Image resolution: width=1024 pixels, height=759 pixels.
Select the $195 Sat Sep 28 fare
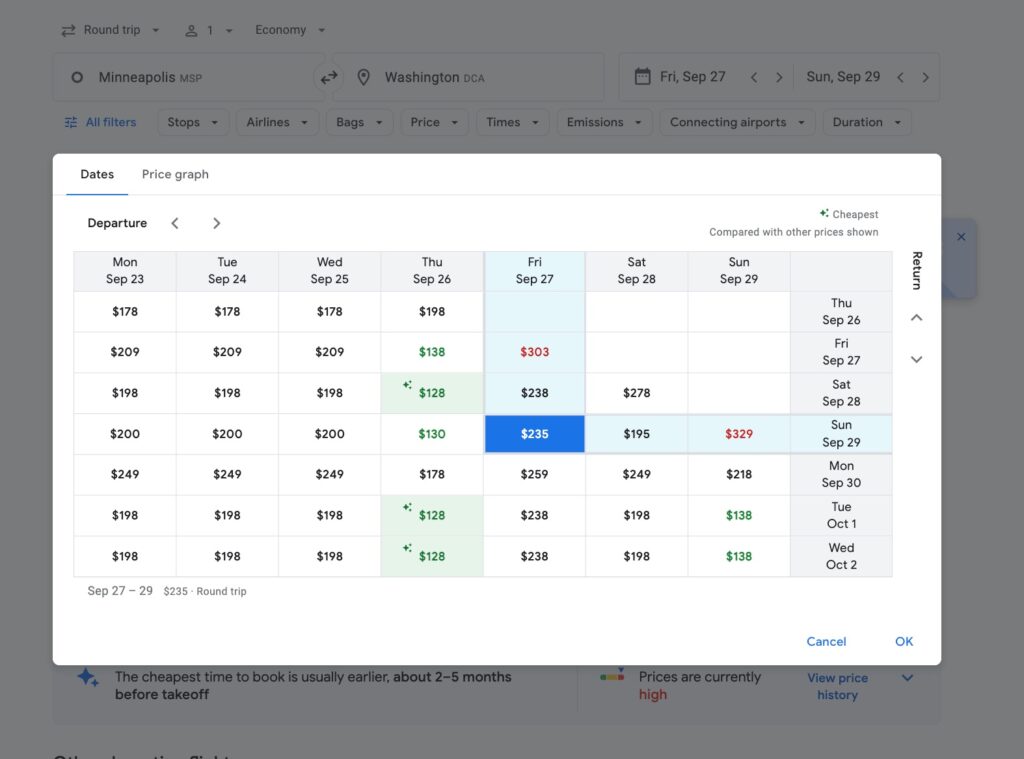pos(637,434)
